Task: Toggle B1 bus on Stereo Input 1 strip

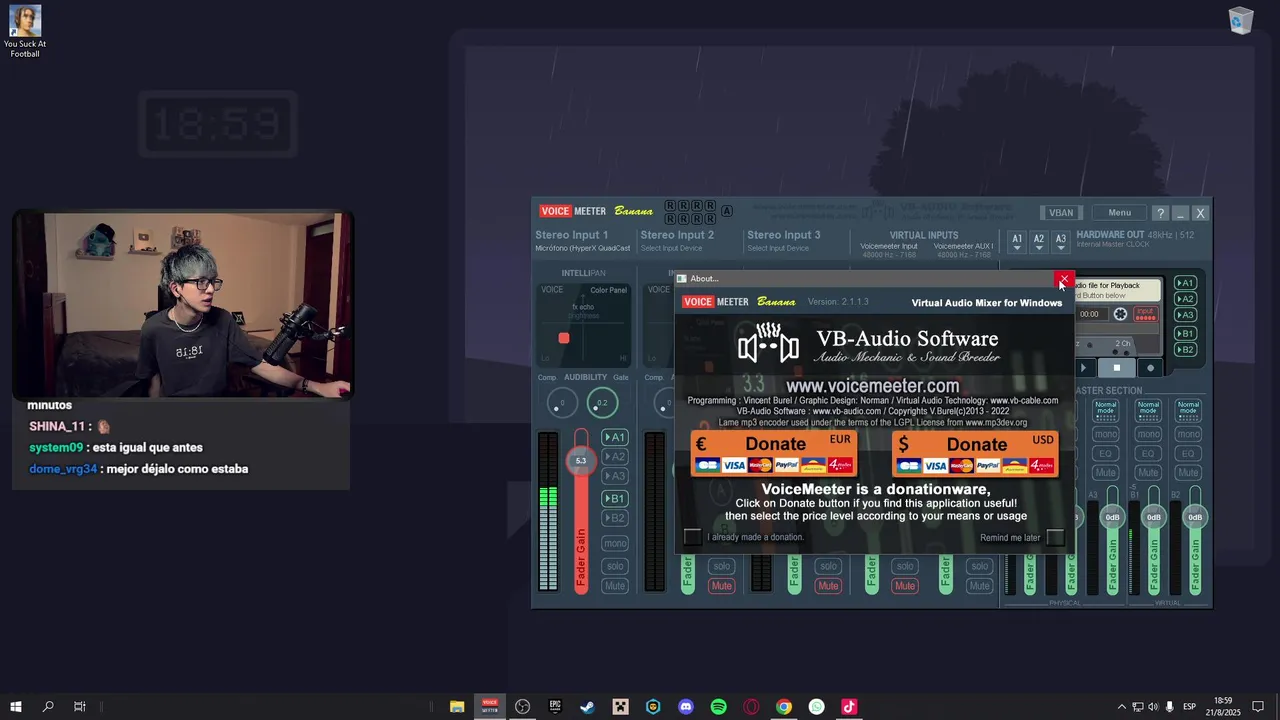Action: 615,498
